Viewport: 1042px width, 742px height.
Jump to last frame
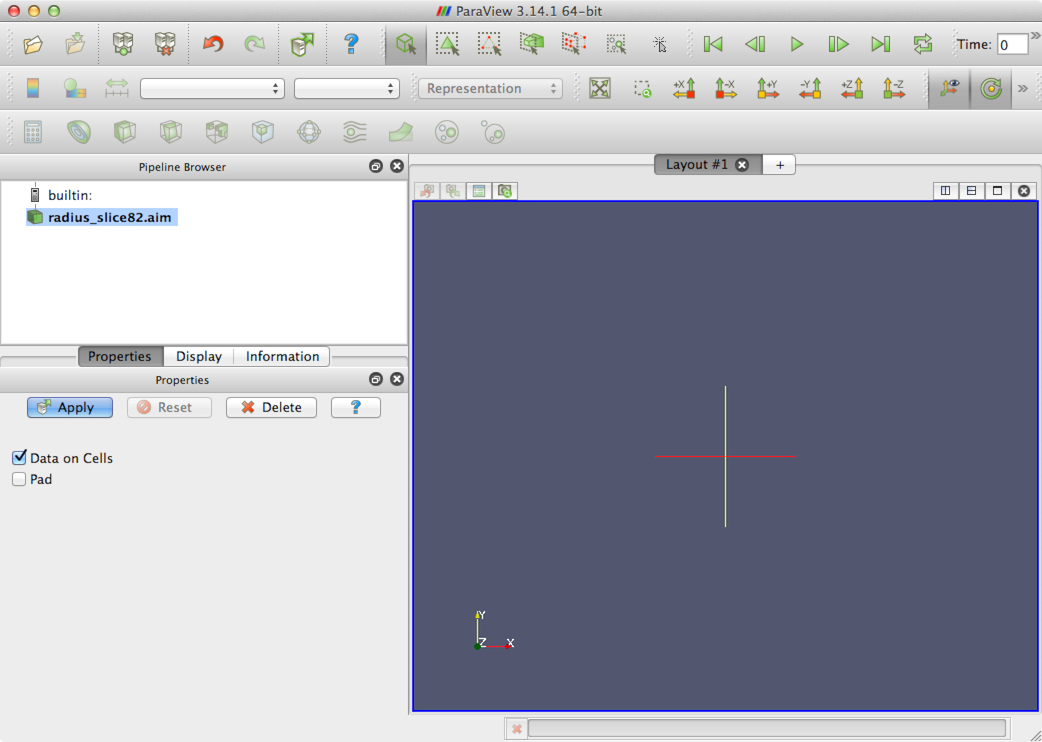881,45
